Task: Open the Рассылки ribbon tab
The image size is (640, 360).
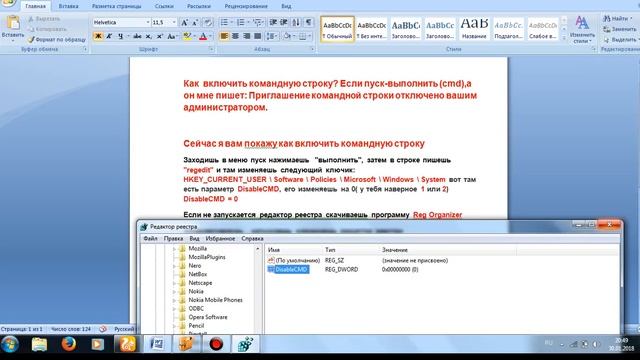Action: (199, 7)
